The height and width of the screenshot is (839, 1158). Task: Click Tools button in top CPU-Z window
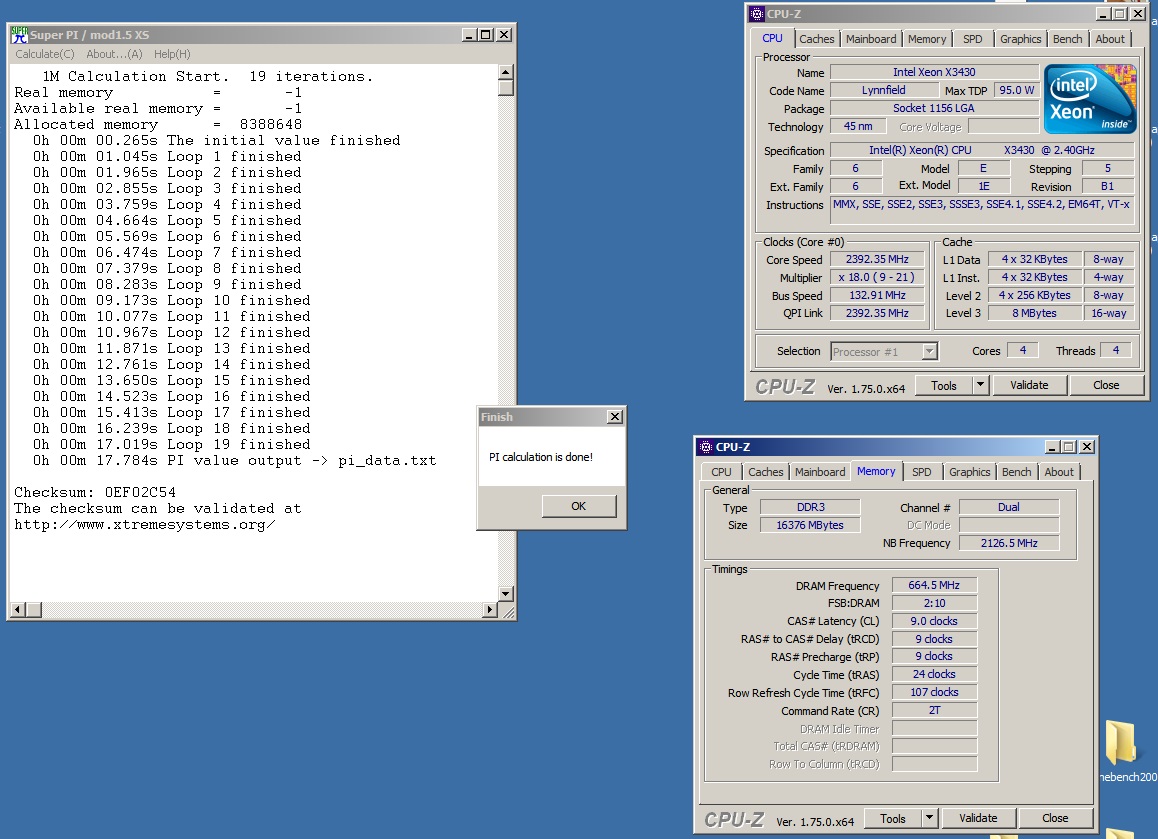[943, 386]
